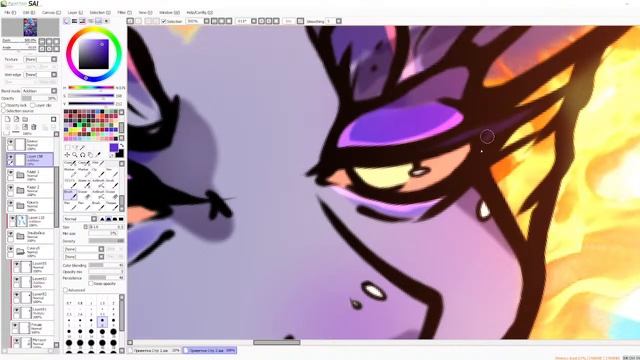Toggle the RGB slider panel icon
Viewport: 640px width, 360px height.
[x=74, y=21]
